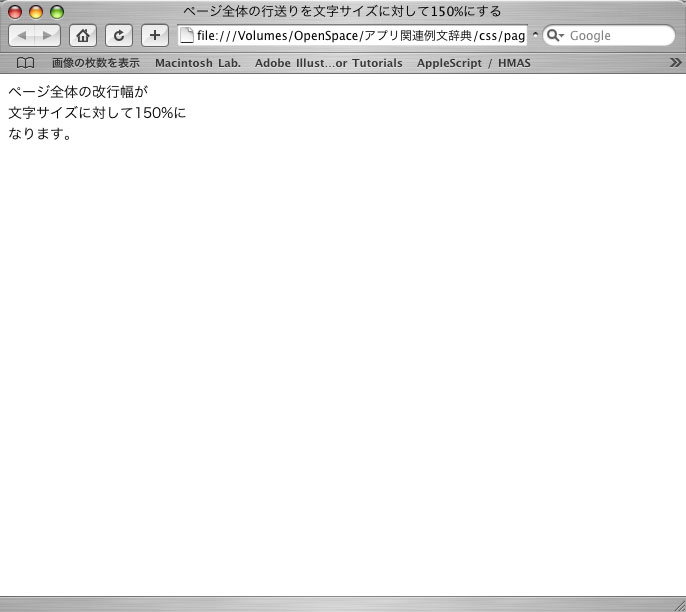Viewport: 686px width, 612px height.
Task: Click the text line 文字サイズに対して150%に
Action: tap(97, 113)
